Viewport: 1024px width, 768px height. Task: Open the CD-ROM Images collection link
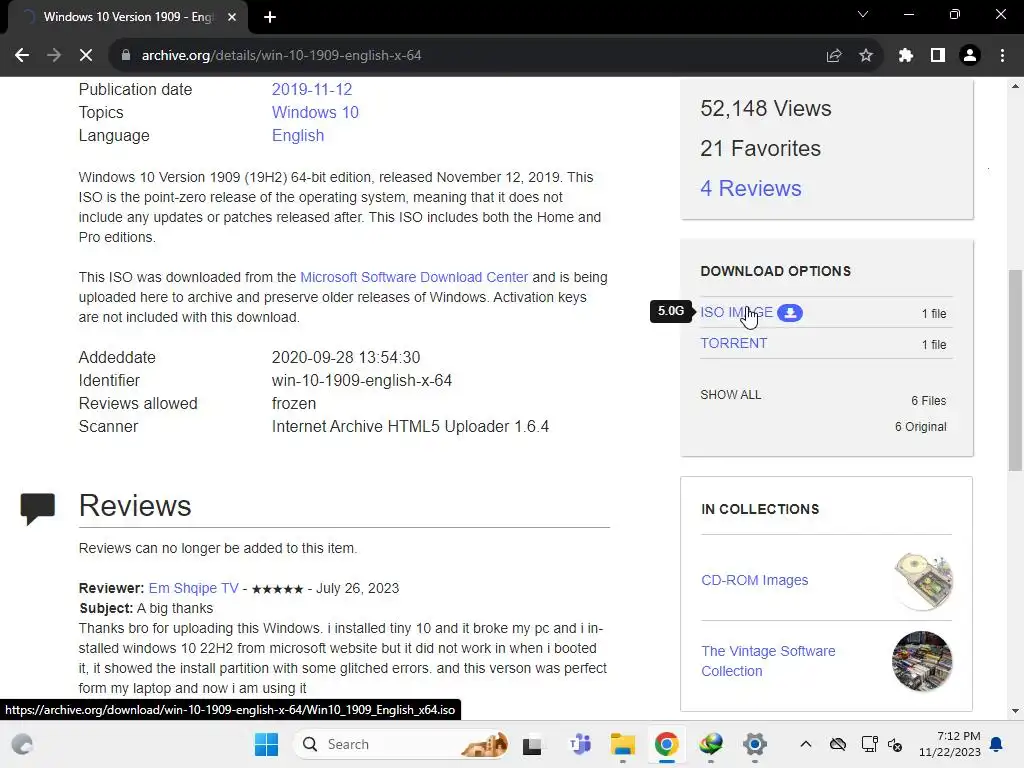coord(754,580)
